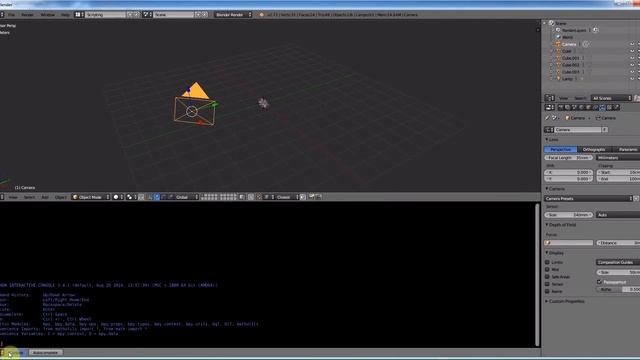Toggle visibility eye for Camera in the outliner
Screen dimensions: 640x360
[632, 44]
